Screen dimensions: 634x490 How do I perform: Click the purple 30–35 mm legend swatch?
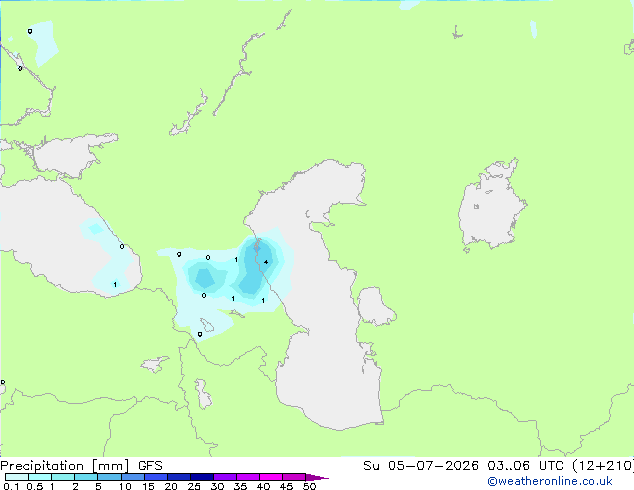pos(224,477)
